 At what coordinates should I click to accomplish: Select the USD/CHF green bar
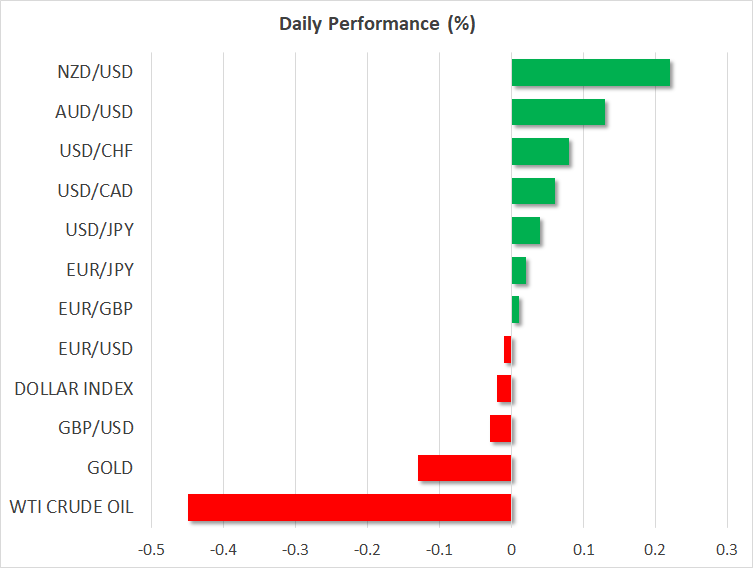click(x=540, y=152)
